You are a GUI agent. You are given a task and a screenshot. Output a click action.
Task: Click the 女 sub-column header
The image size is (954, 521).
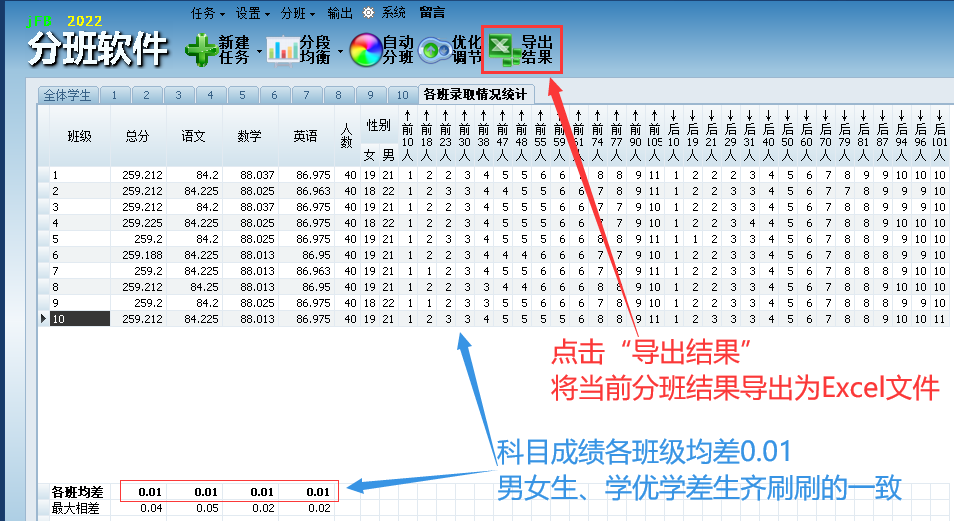tap(369, 155)
